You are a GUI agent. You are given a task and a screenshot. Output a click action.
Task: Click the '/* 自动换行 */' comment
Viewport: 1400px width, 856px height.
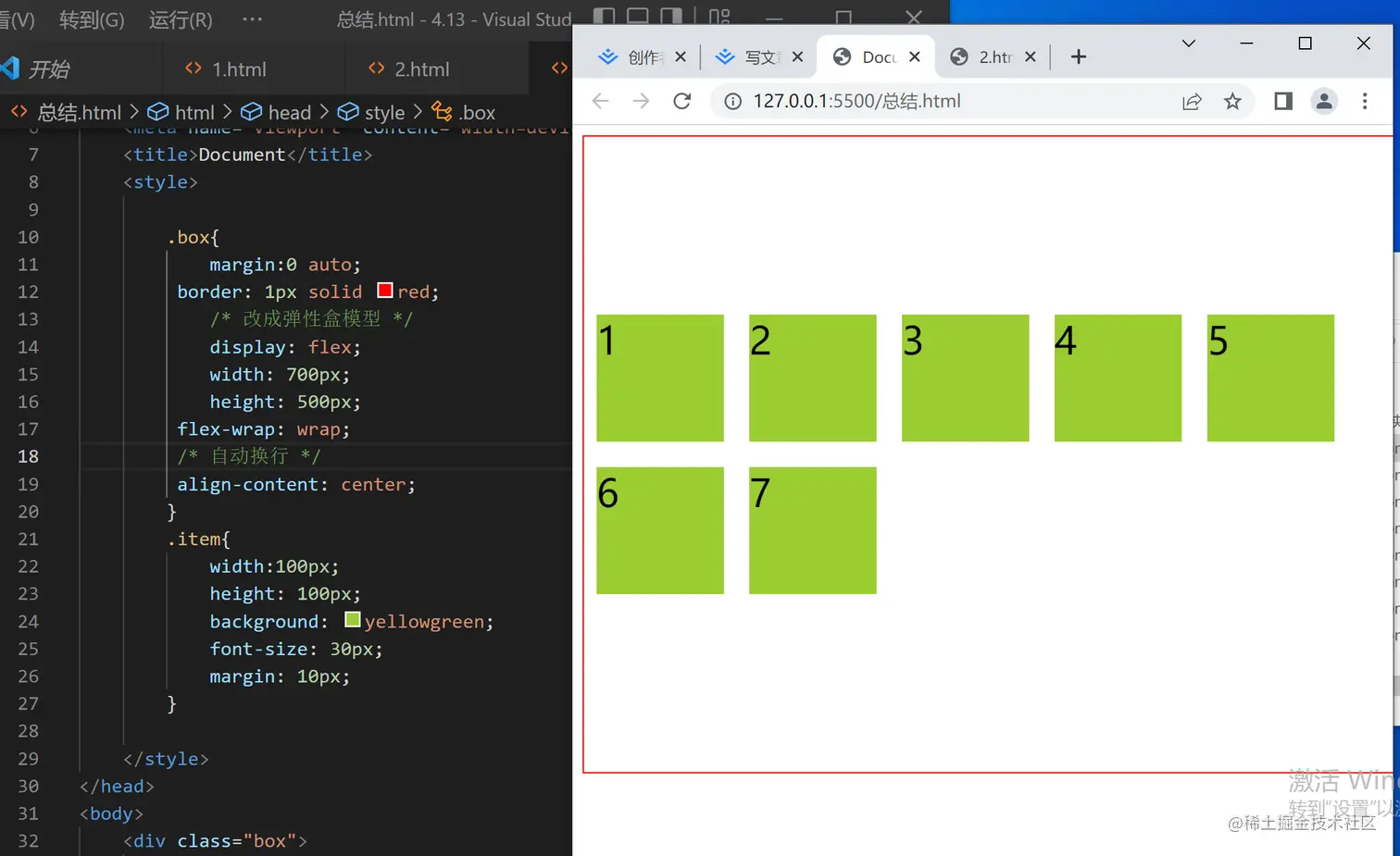[249, 456]
